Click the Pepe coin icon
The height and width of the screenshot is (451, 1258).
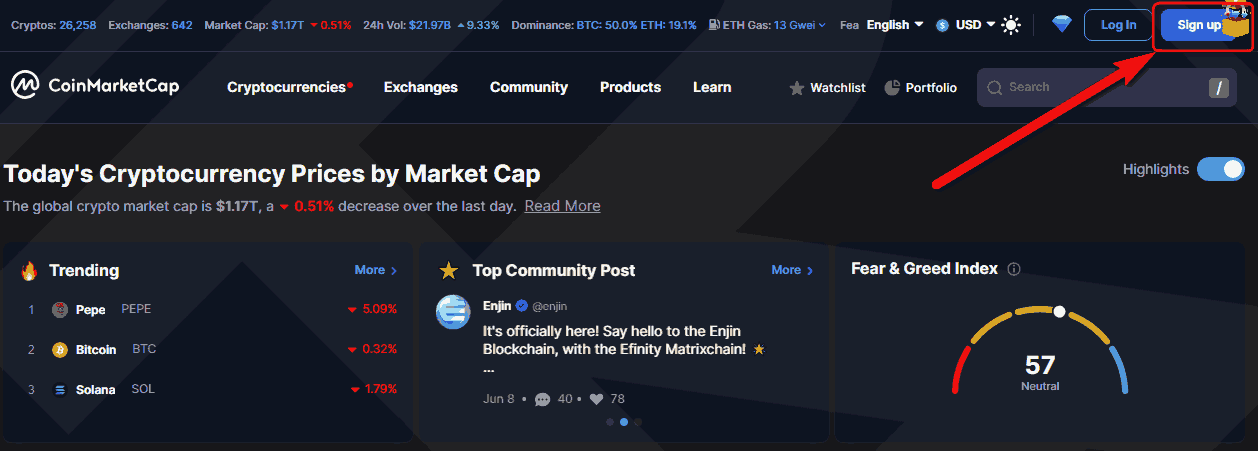coord(60,310)
